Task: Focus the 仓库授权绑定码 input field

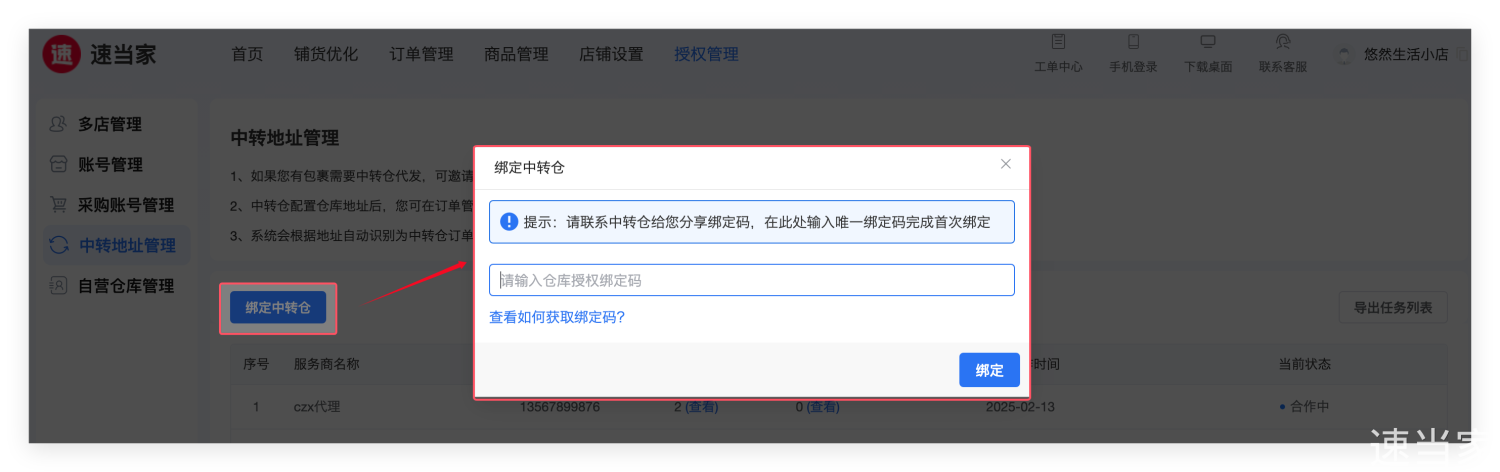Action: (751, 280)
